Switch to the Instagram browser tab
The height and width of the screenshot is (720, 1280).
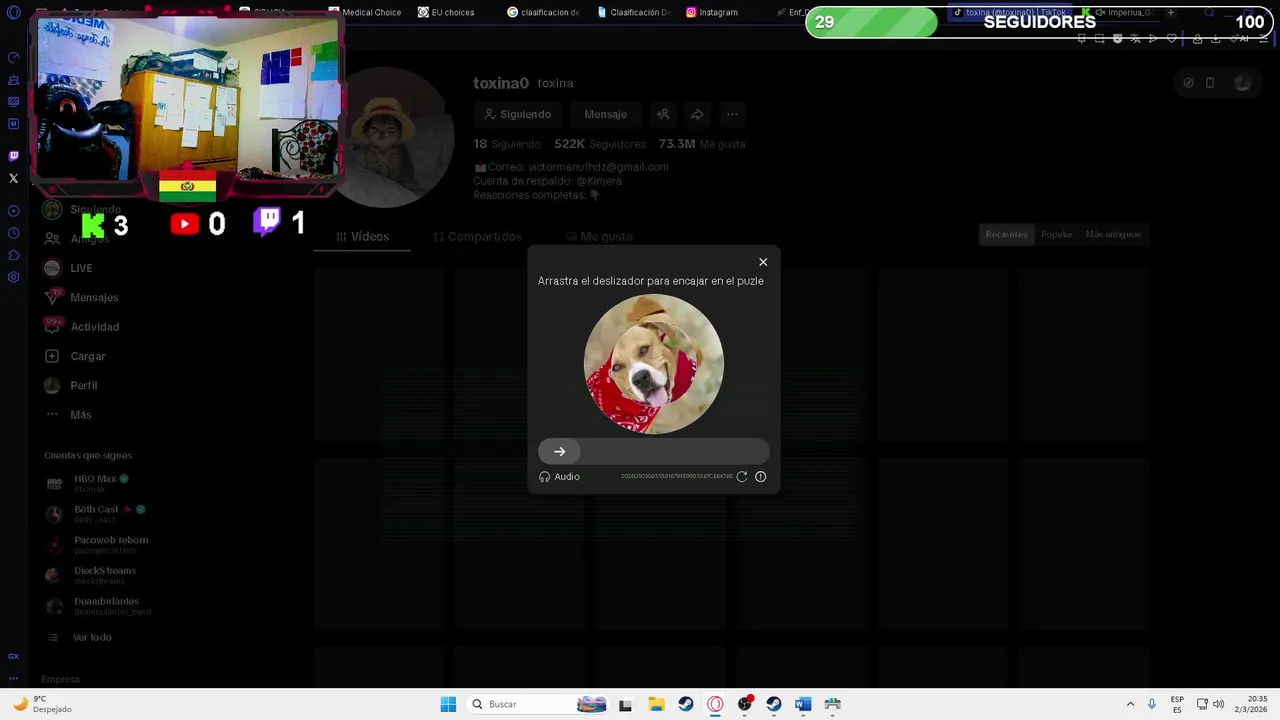pos(712,12)
